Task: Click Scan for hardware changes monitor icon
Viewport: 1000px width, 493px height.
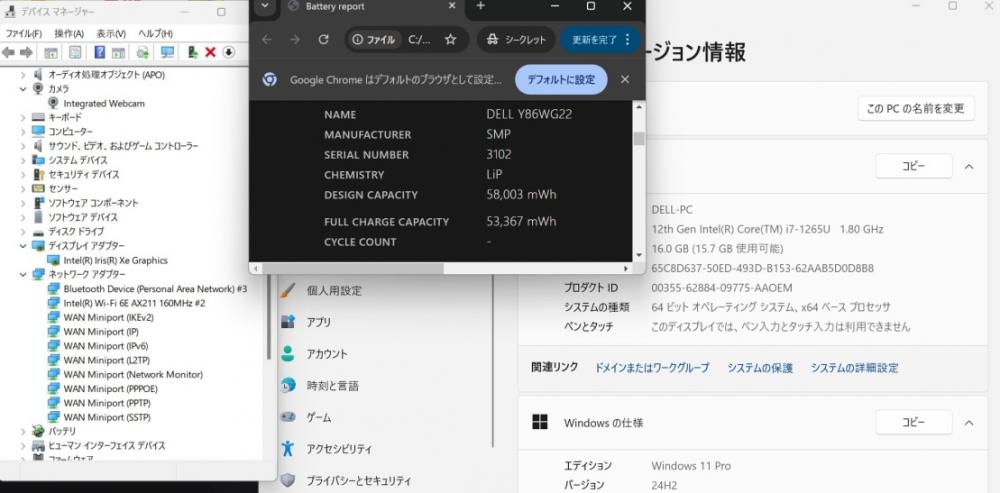Action: pos(167,52)
